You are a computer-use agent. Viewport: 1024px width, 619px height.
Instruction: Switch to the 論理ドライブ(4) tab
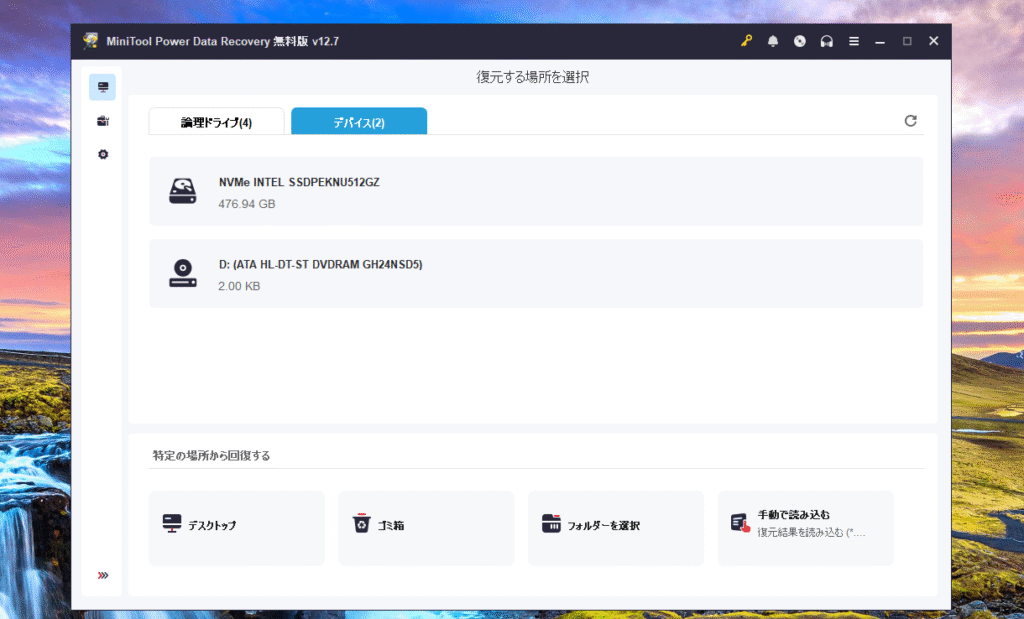(216, 122)
